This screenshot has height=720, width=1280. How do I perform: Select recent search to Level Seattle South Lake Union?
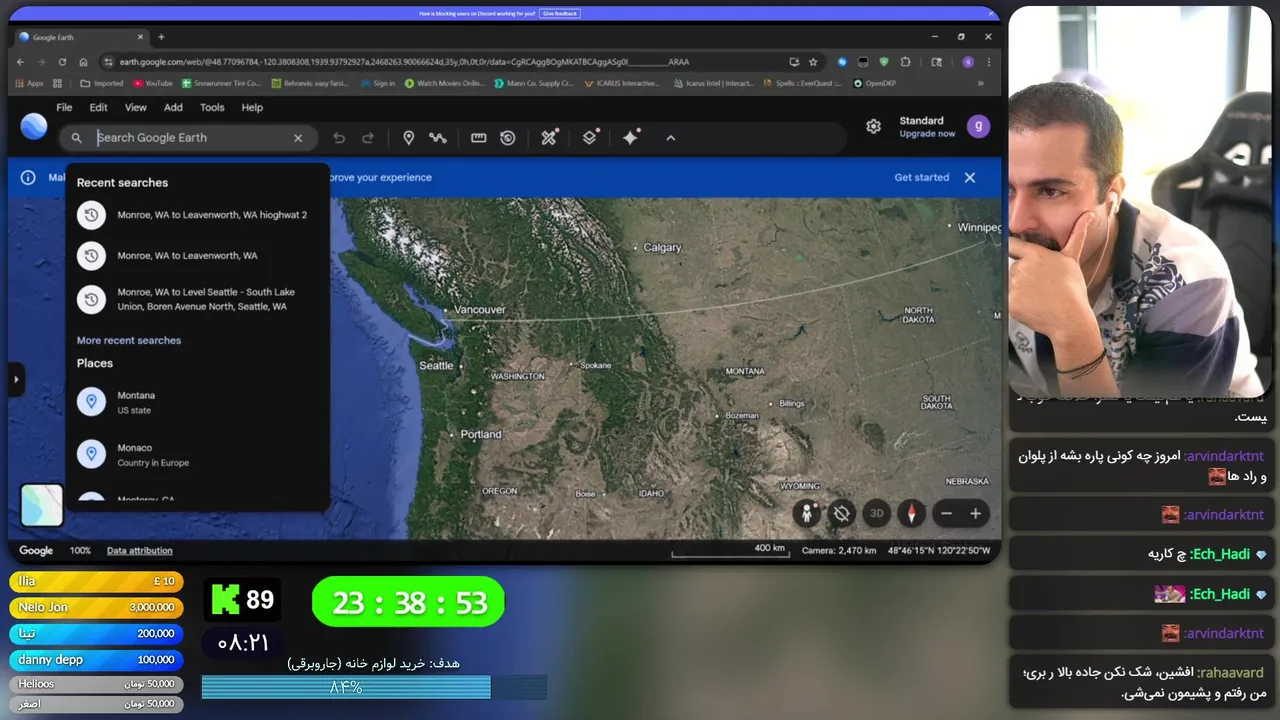pyautogui.click(x=197, y=299)
